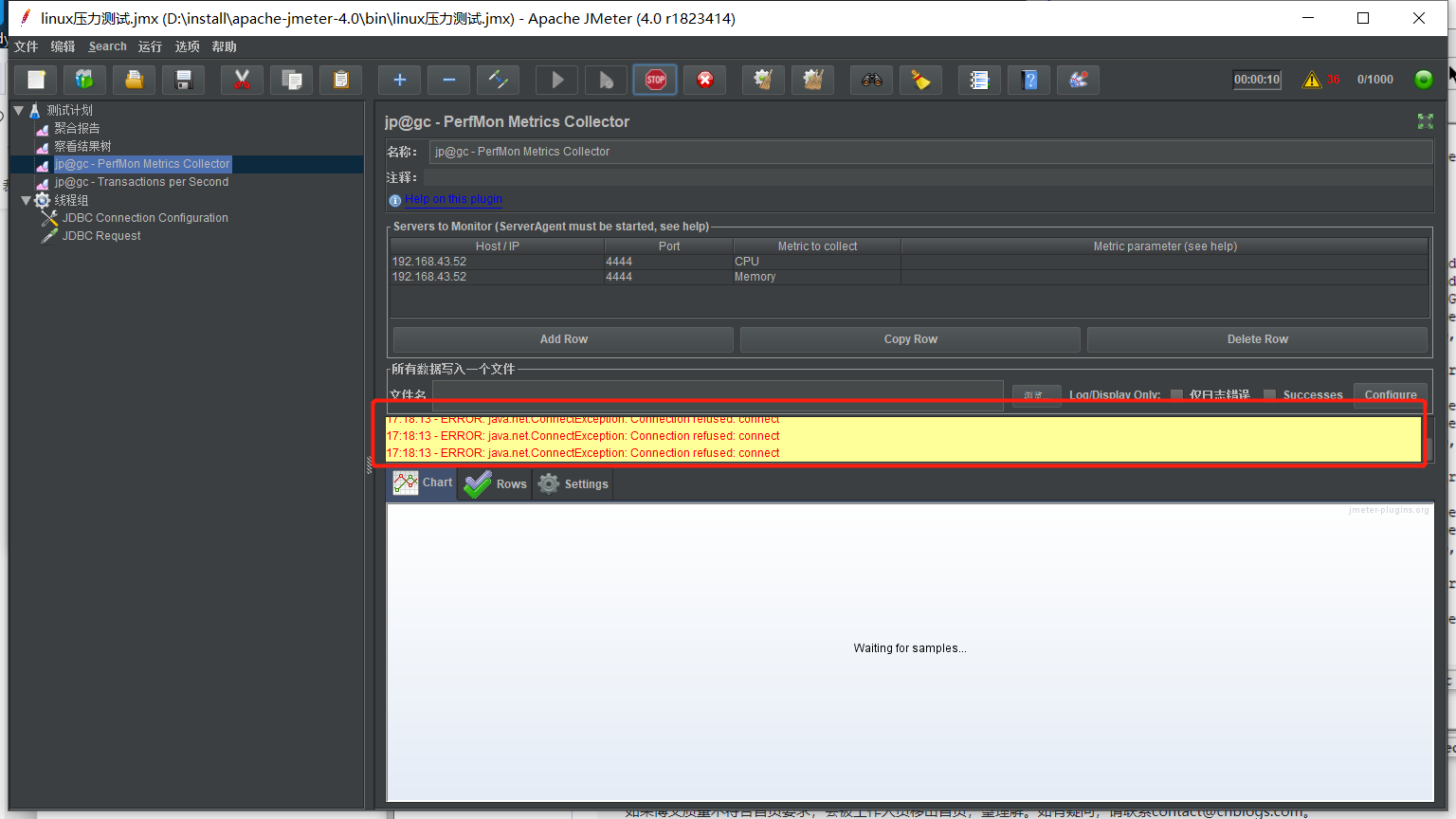1456x819 pixels.
Task: Open the 文件 menu
Action: (27, 46)
